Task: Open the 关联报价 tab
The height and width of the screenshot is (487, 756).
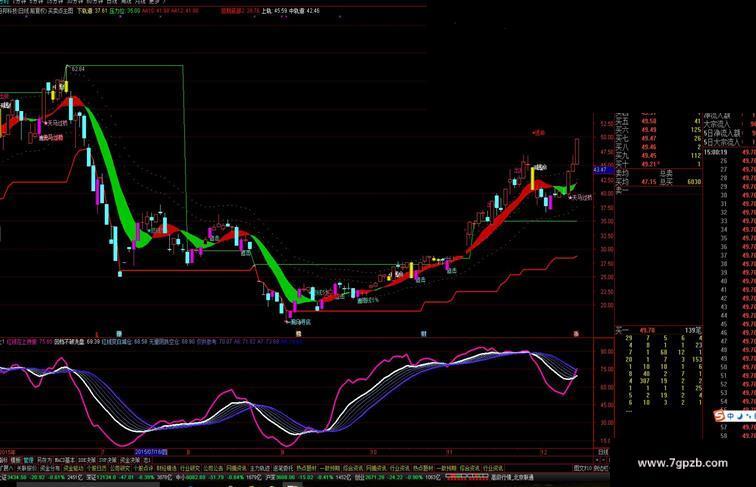Action: 27,468
